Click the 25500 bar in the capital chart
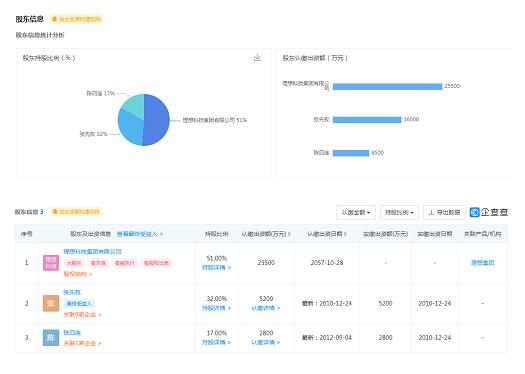 tap(387, 86)
